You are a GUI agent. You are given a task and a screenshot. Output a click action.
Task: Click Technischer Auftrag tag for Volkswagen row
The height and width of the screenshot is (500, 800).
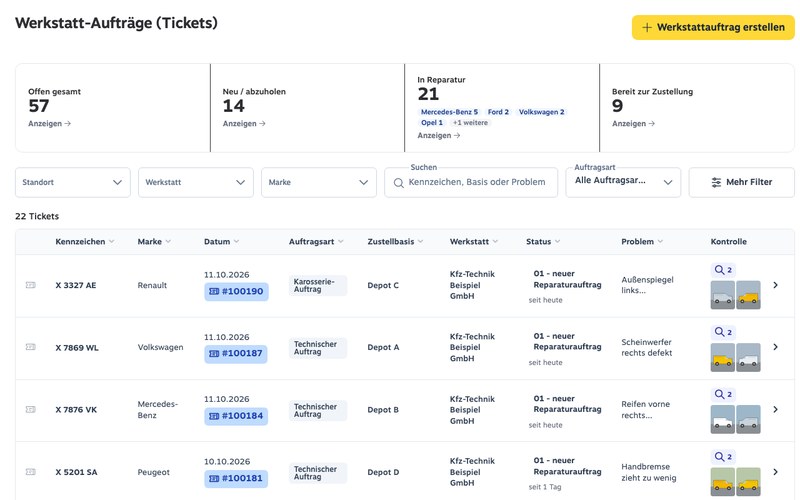pos(317,348)
